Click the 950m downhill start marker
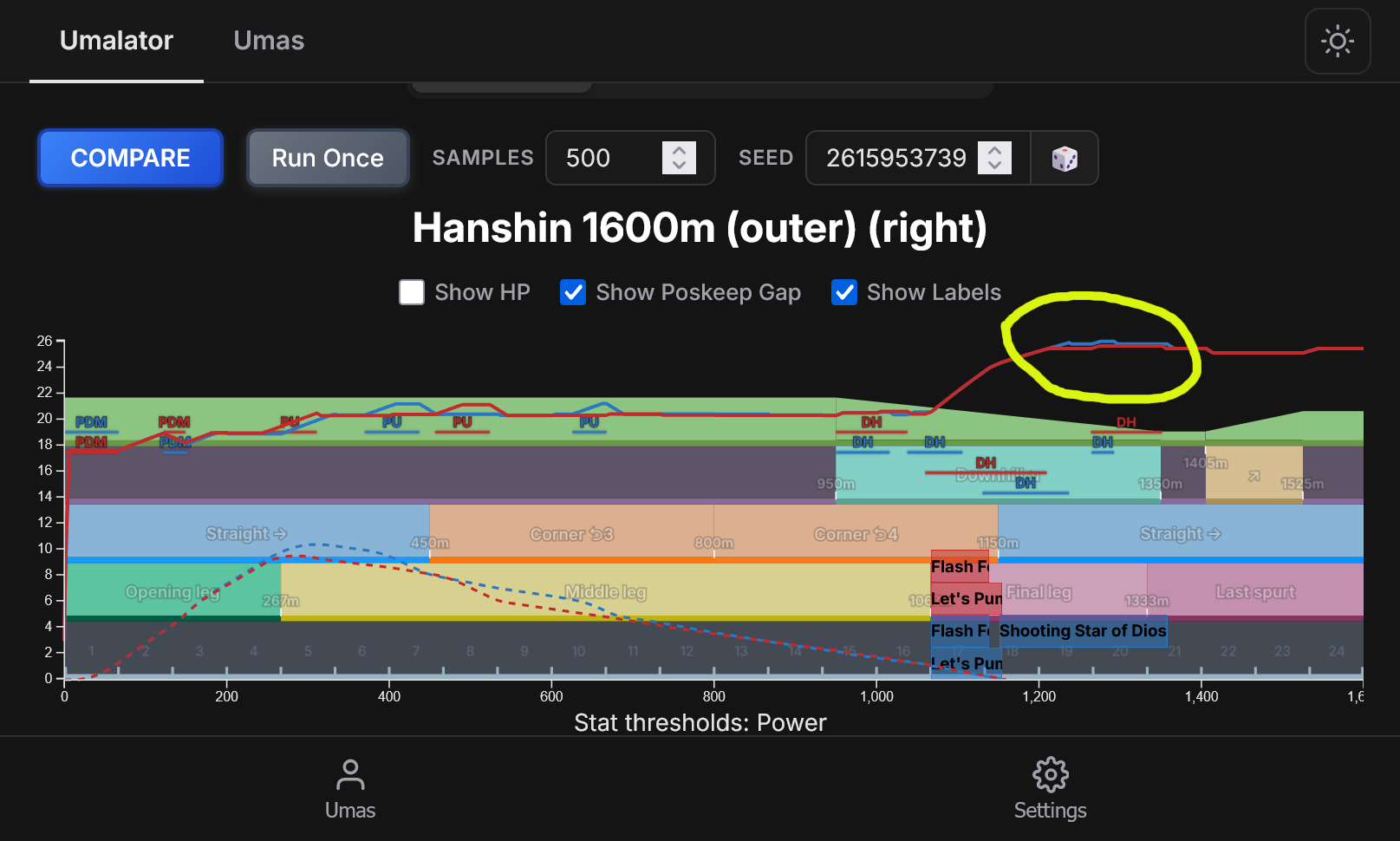 [836, 484]
